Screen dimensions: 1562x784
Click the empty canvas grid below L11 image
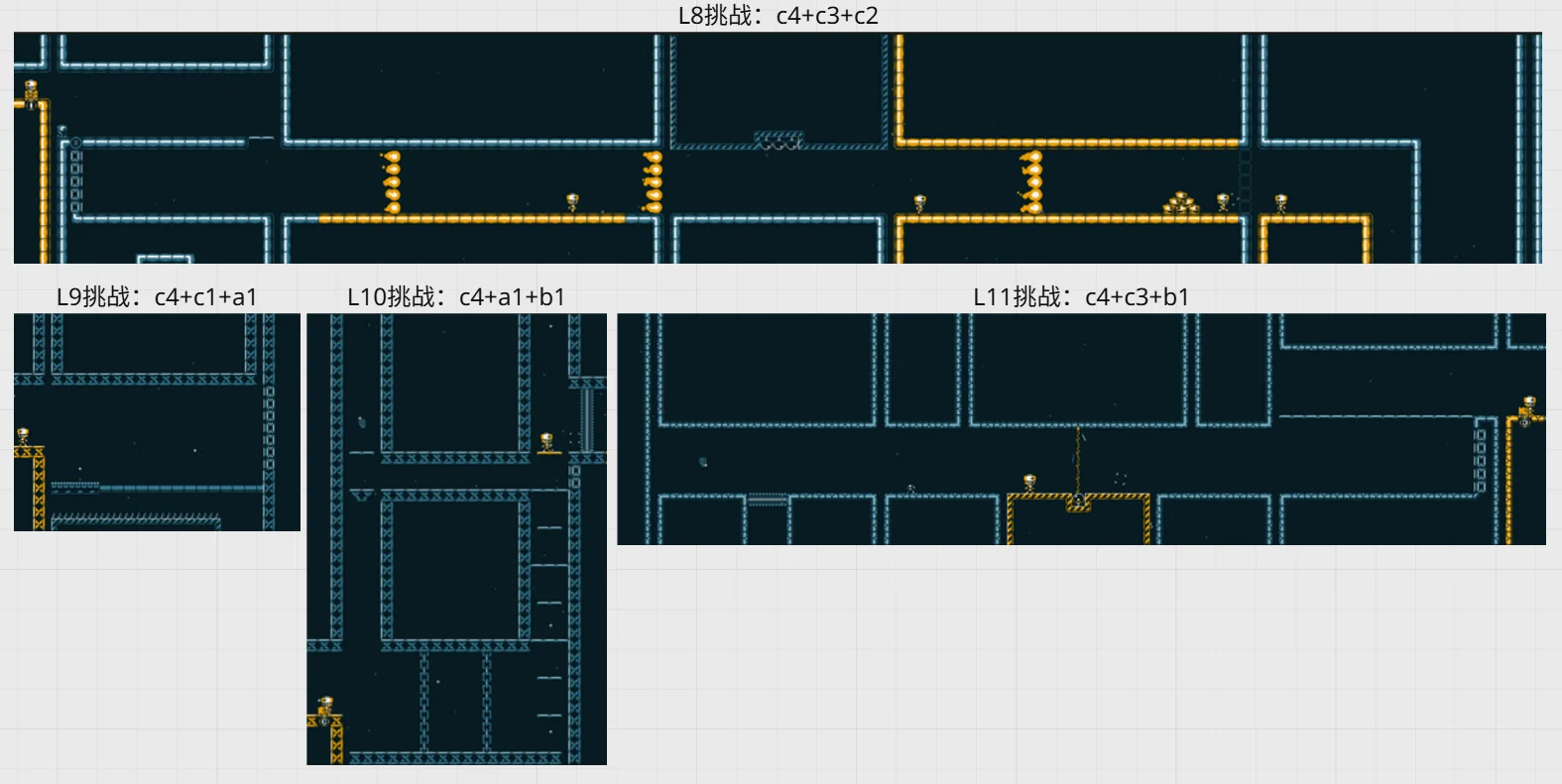1081,664
